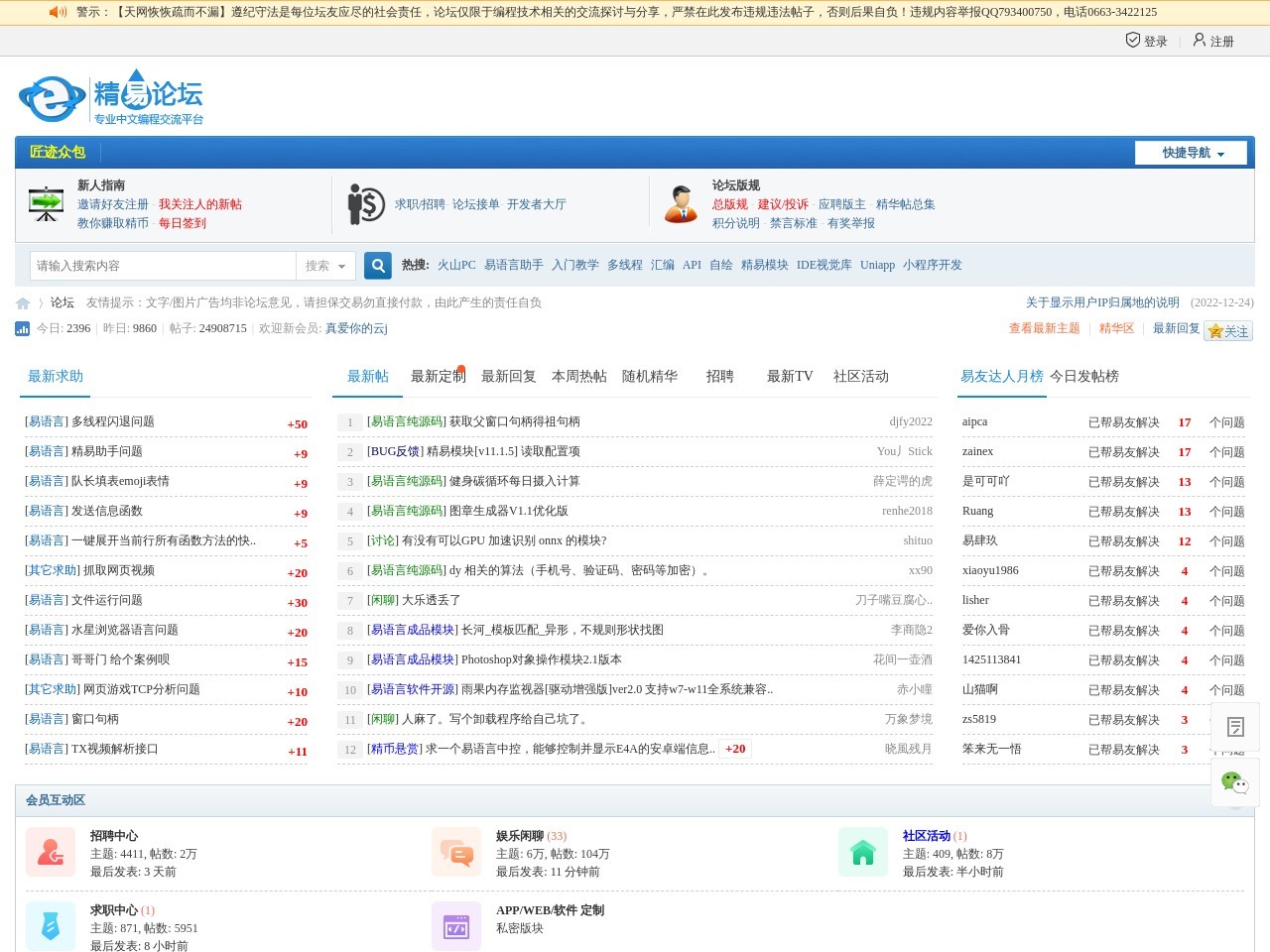Click 查看最新主题 link
Image resolution: width=1270 pixels, height=952 pixels.
(1045, 328)
